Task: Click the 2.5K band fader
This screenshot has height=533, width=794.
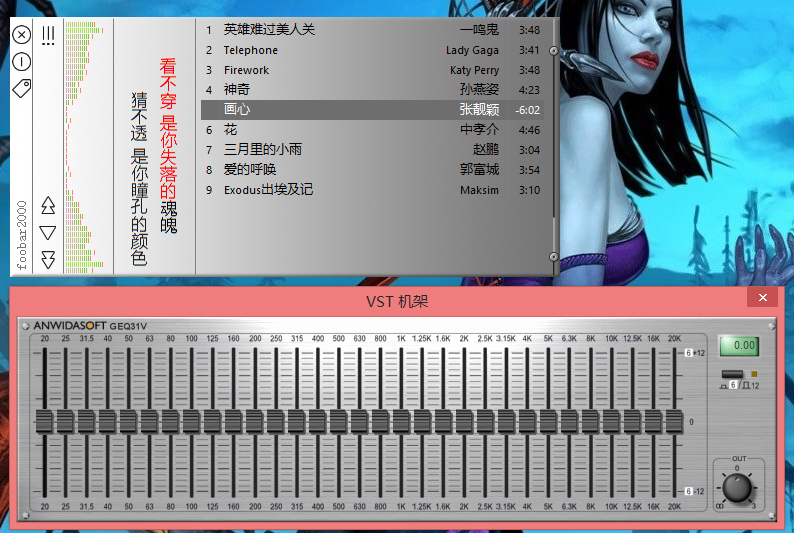Action: click(x=485, y=422)
